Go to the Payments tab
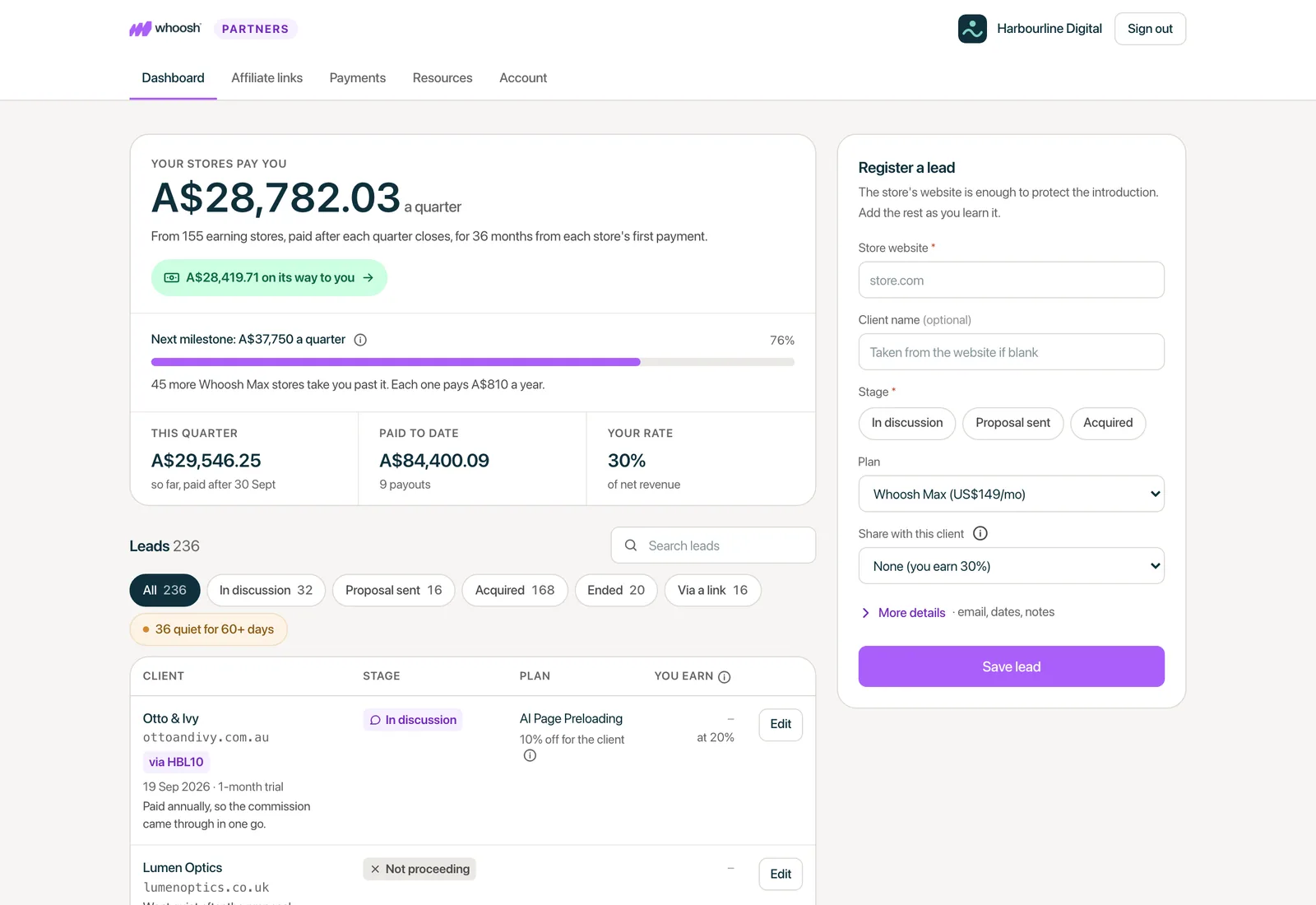Viewport: 1316px width, 905px height. (357, 78)
